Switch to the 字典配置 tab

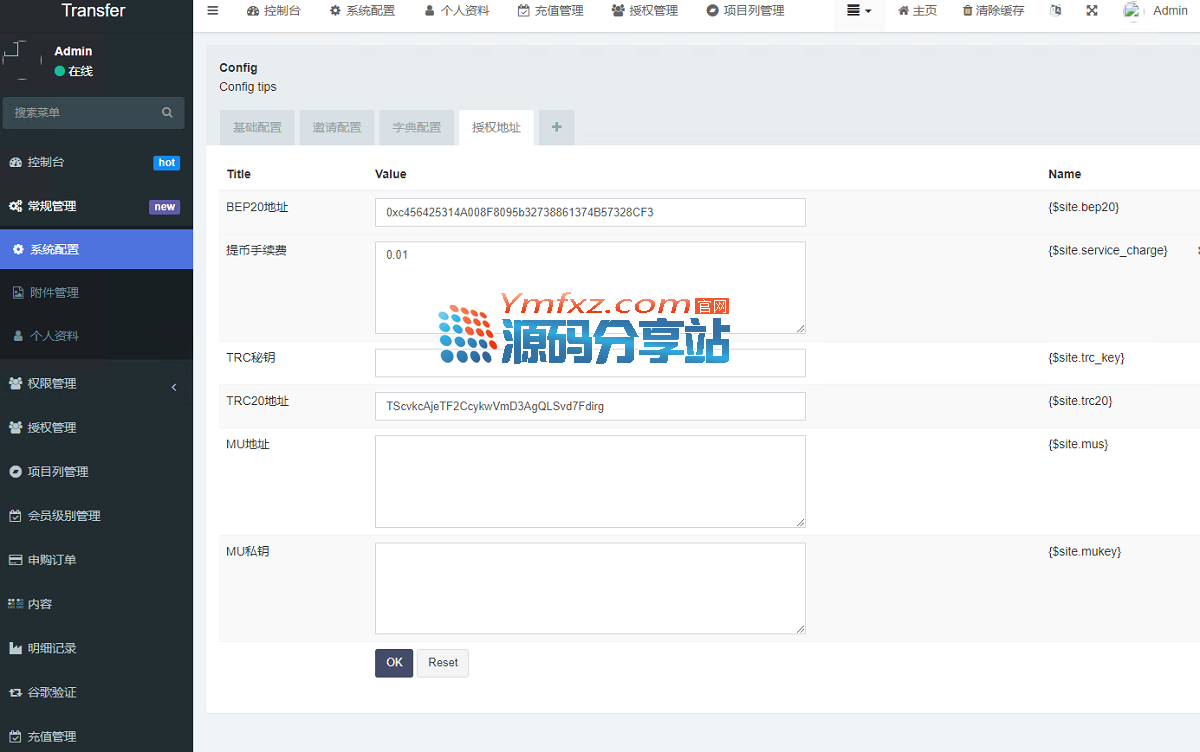[x=416, y=128]
